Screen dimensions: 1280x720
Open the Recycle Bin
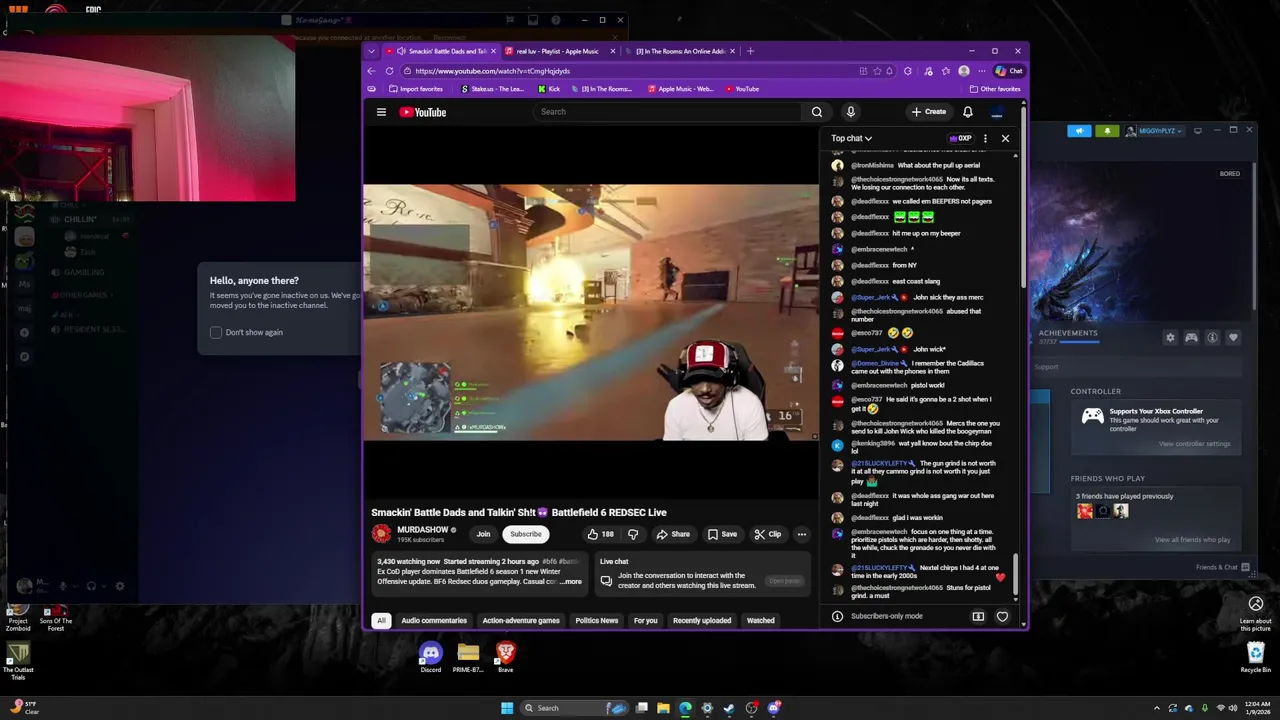pos(1256,658)
